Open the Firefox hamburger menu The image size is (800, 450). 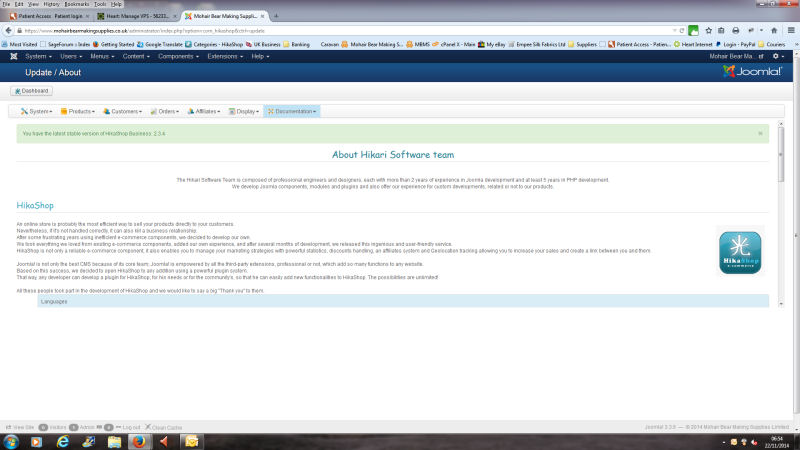[791, 31]
